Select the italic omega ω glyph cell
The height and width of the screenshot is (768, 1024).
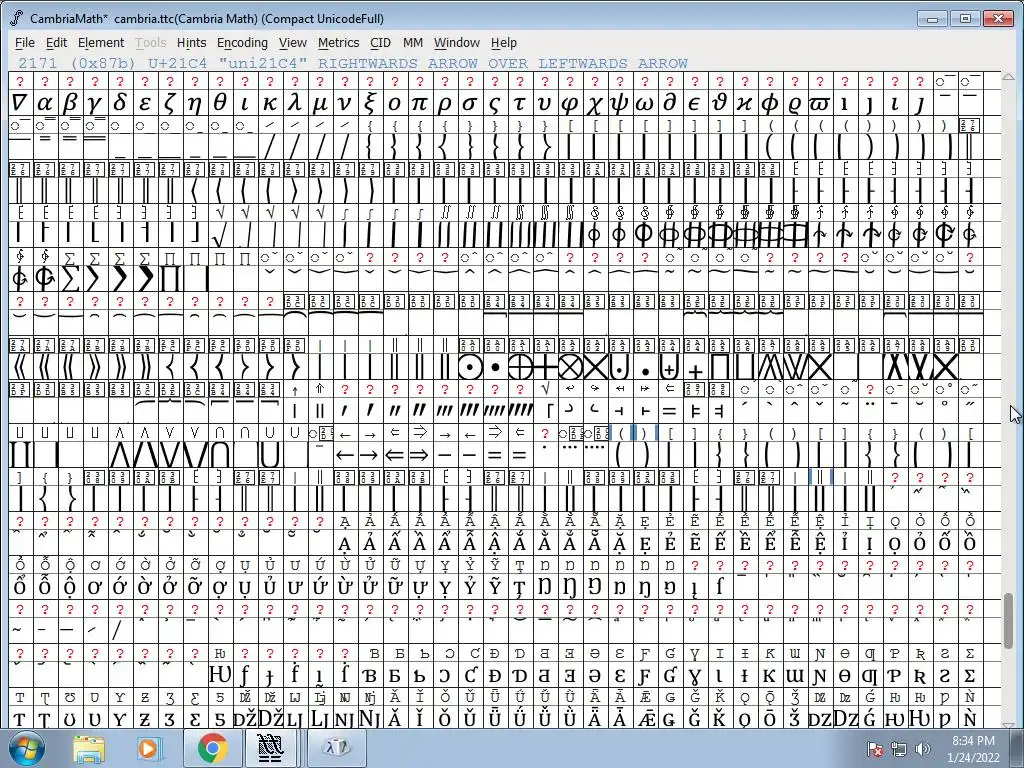(645, 103)
